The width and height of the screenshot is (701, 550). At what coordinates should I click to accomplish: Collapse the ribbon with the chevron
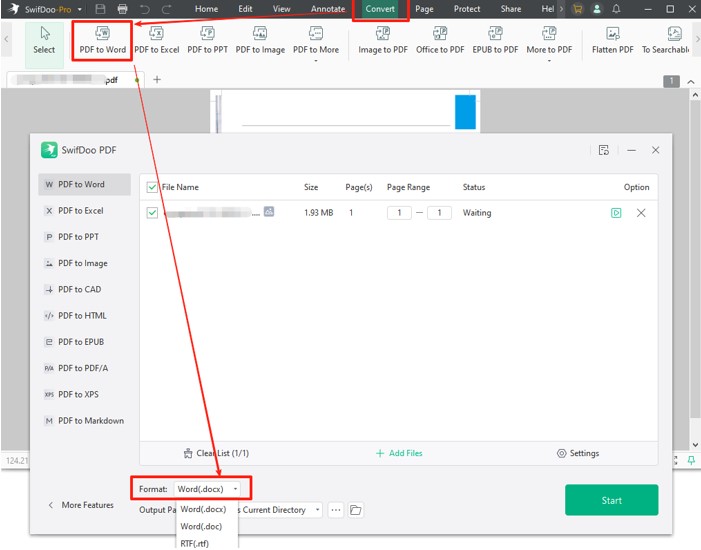[x=691, y=82]
